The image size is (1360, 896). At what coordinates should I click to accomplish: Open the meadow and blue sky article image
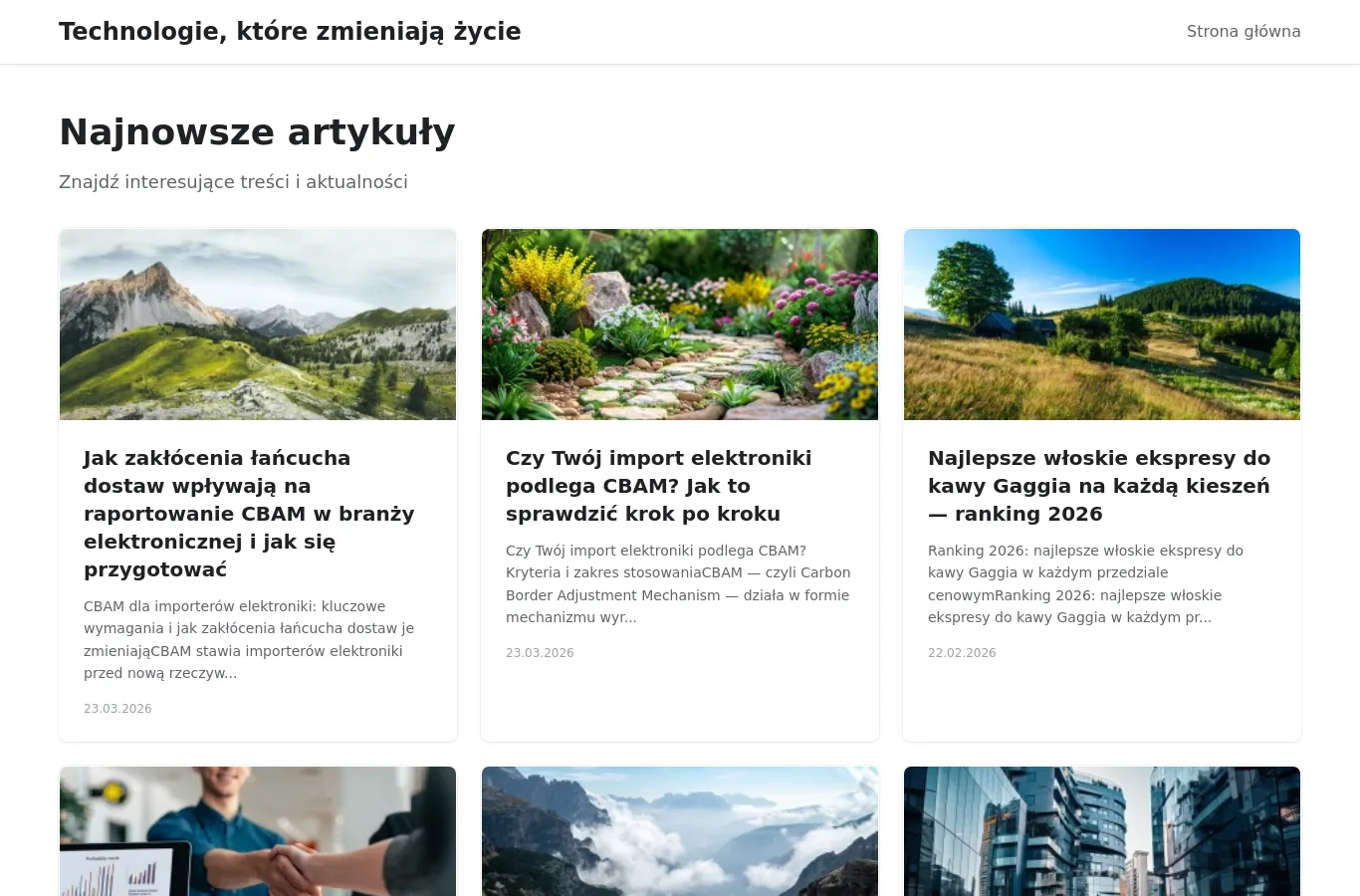point(1102,325)
